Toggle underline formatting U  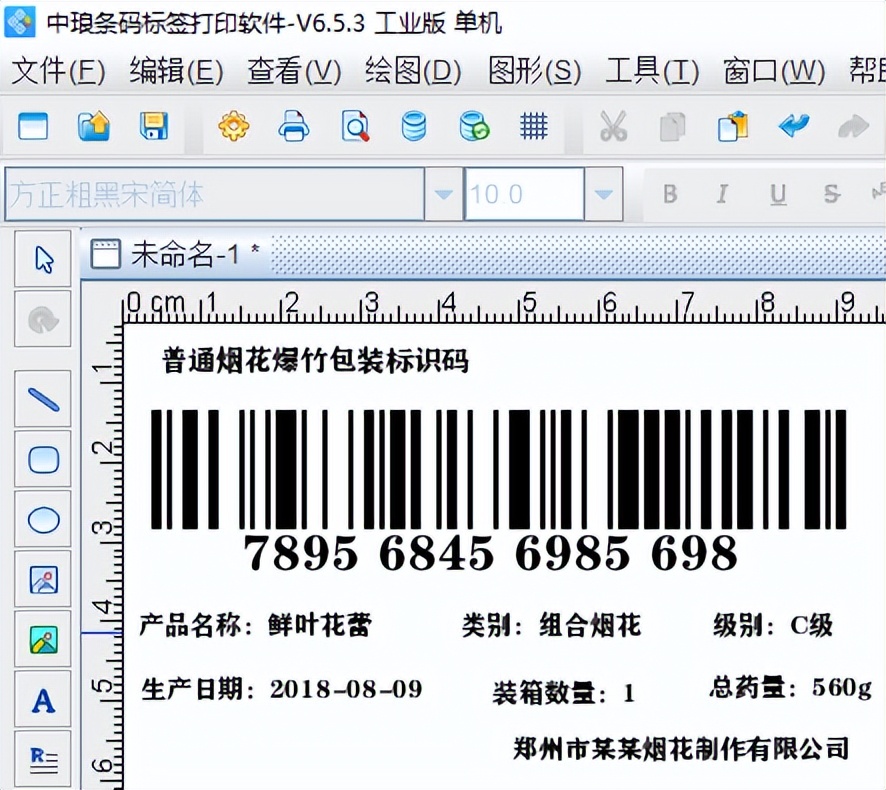point(778,194)
